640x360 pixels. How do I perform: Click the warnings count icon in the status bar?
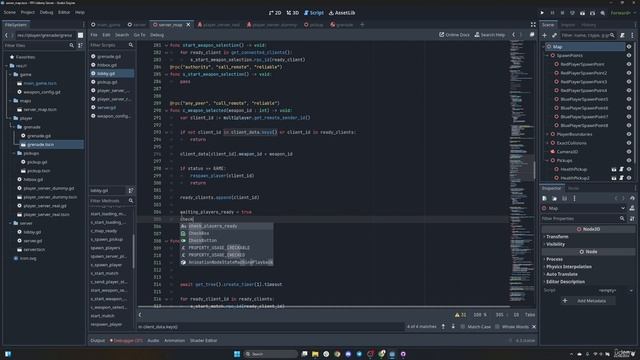point(460,315)
